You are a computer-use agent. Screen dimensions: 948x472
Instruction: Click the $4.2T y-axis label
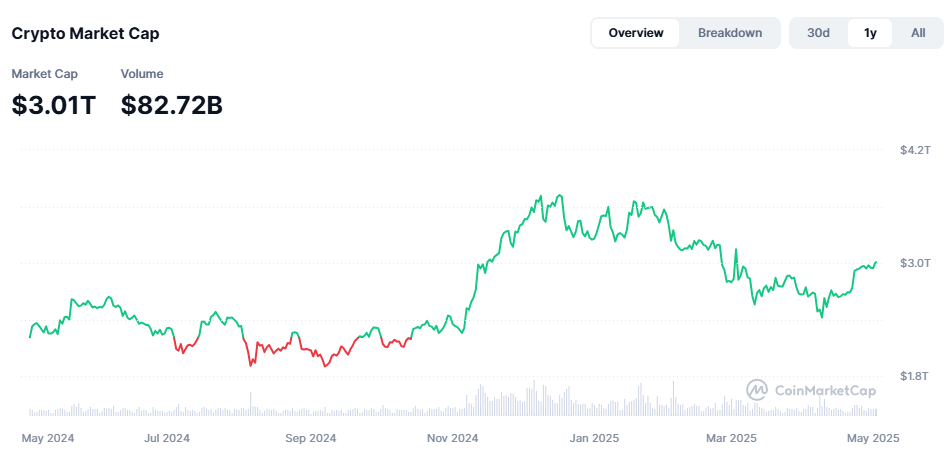916,150
